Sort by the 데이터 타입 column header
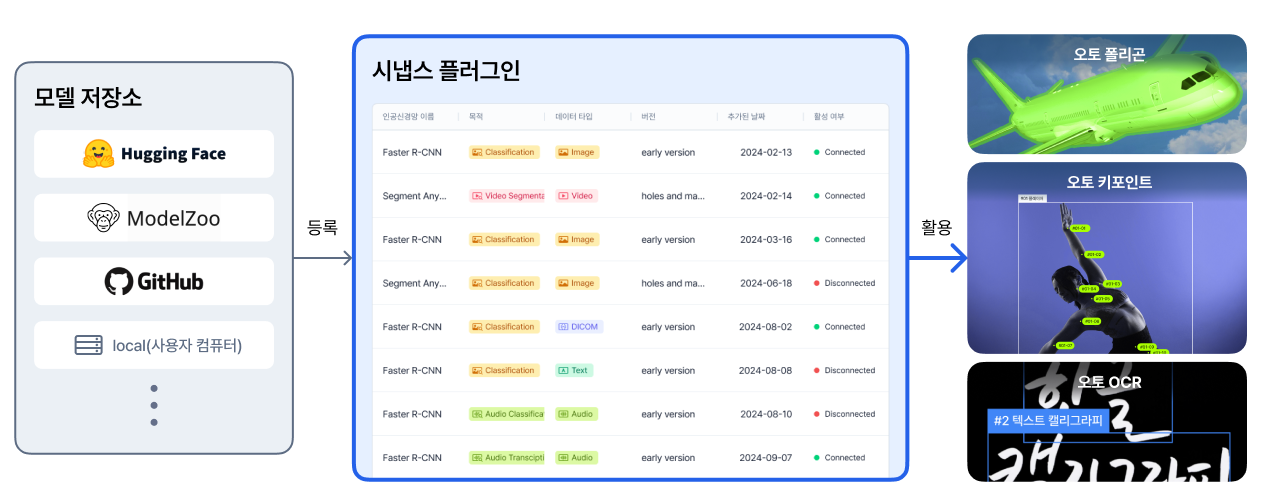The width and height of the screenshot is (1262, 500). pyautogui.click(x=574, y=117)
